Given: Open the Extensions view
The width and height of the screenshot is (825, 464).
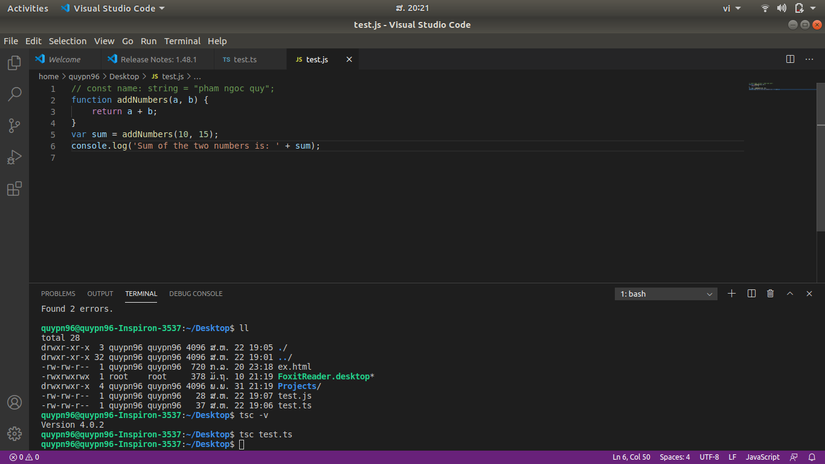Looking at the screenshot, I should point(14,189).
